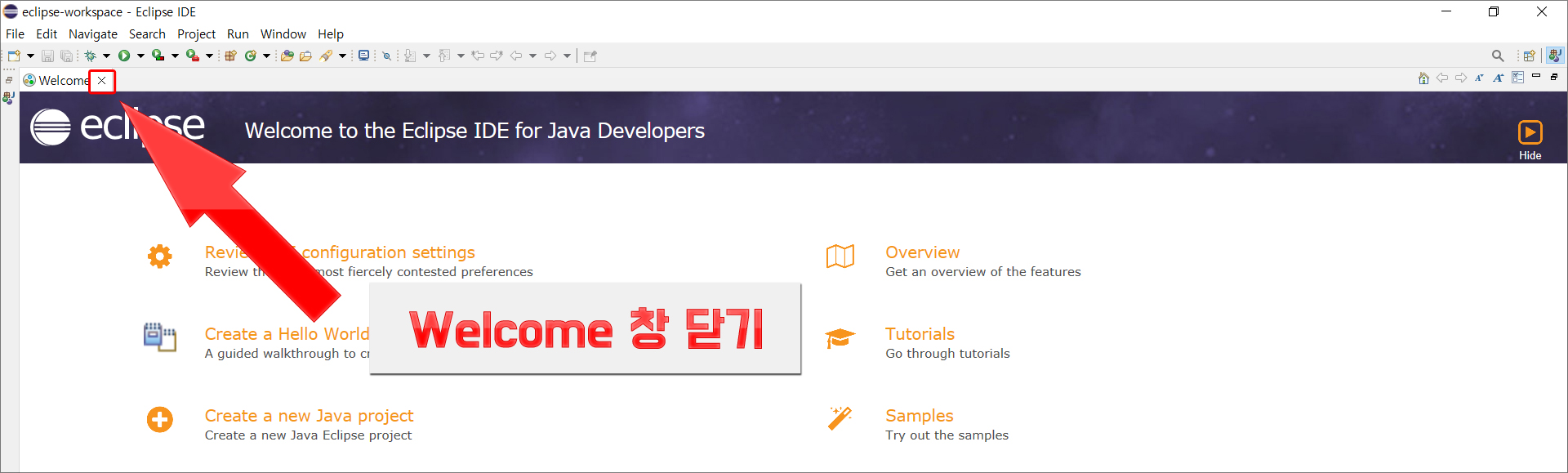The width and height of the screenshot is (1568, 473).
Task: Click the Welcome view forward arrow
Action: [x=1461, y=78]
